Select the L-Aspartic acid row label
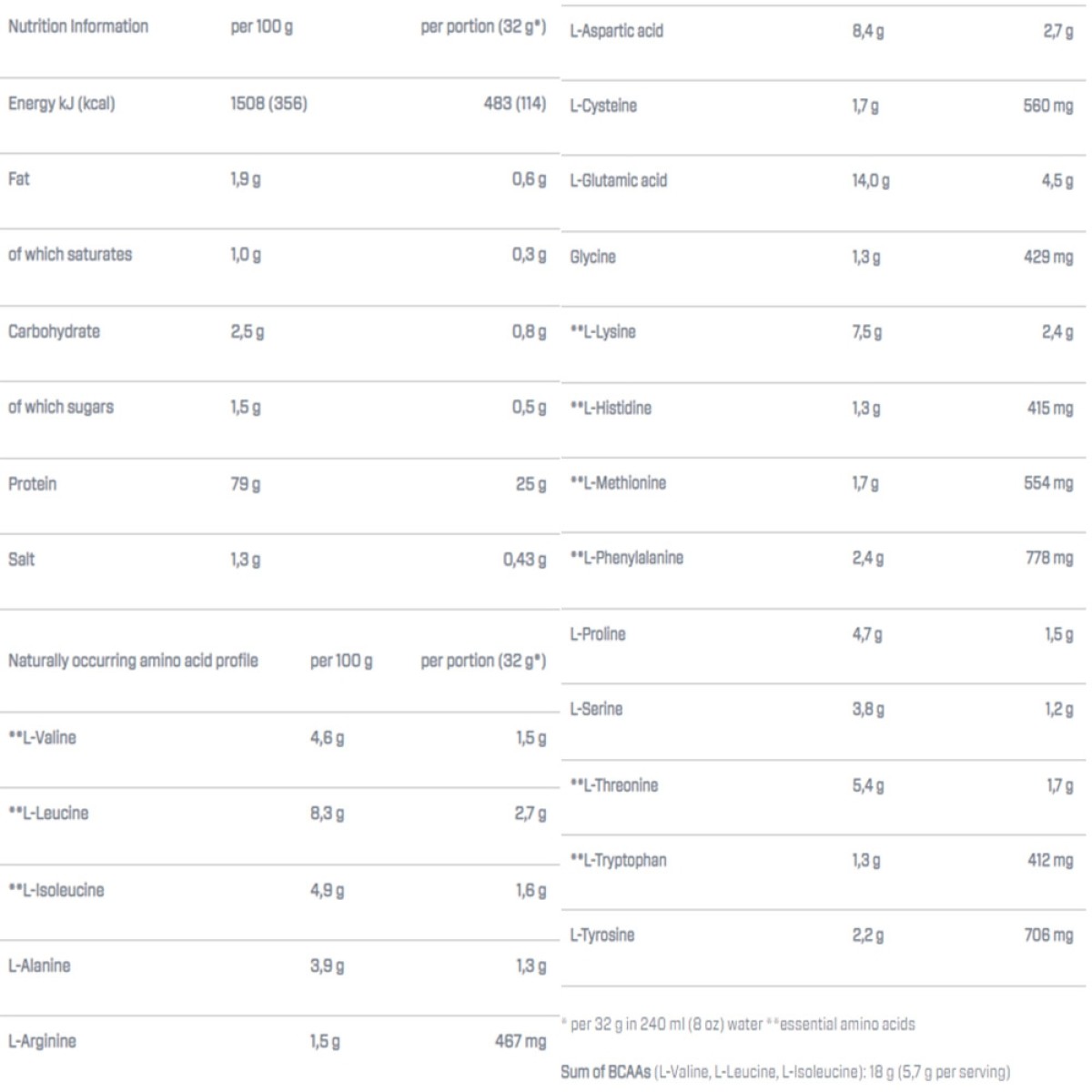Image resolution: width=1092 pixels, height=1092 pixels. [x=616, y=31]
